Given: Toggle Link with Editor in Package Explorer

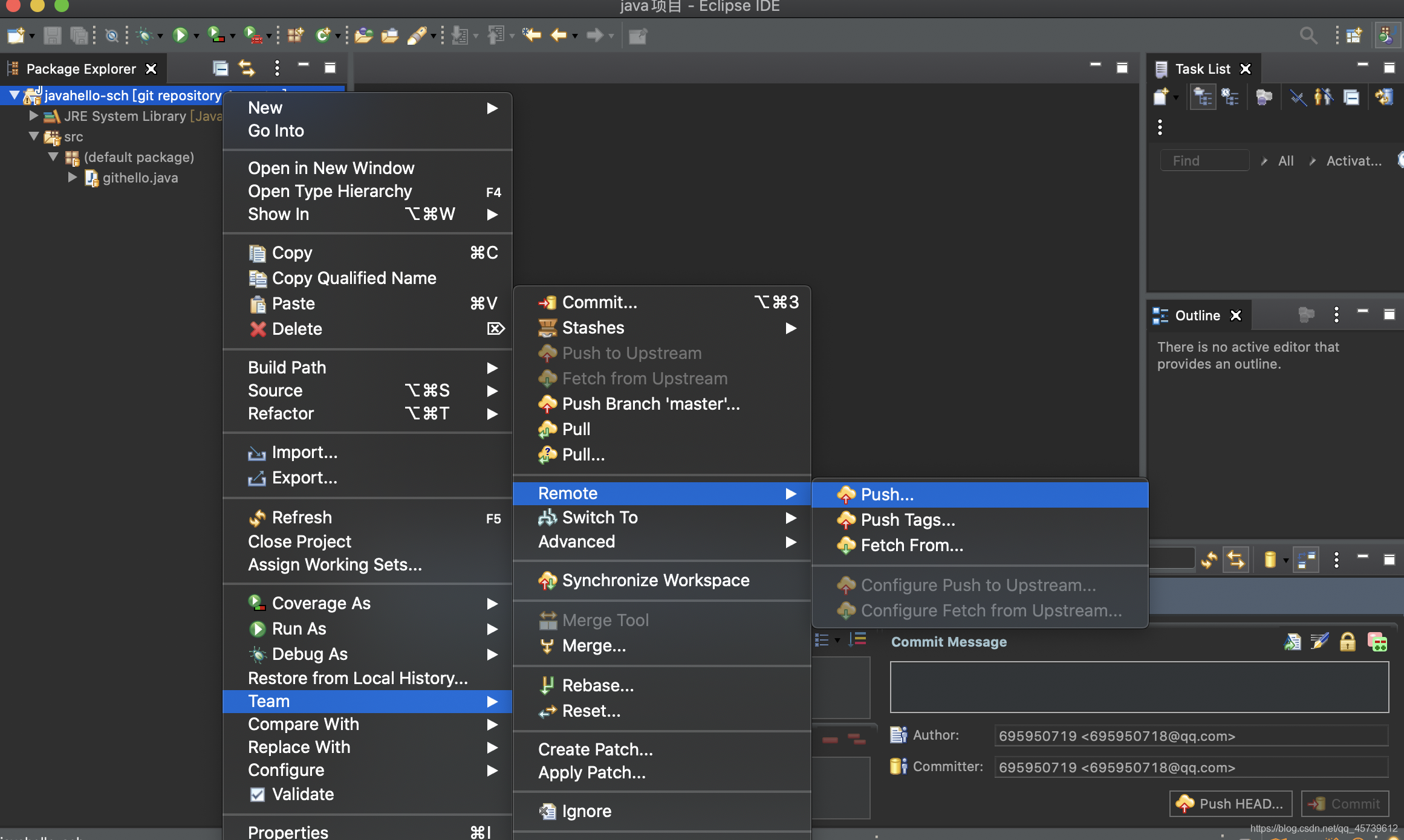Looking at the screenshot, I should point(247,68).
